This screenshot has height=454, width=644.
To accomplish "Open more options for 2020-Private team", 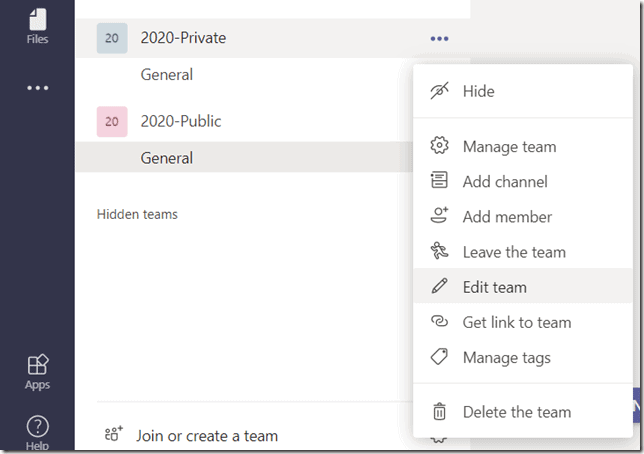I will point(439,39).
